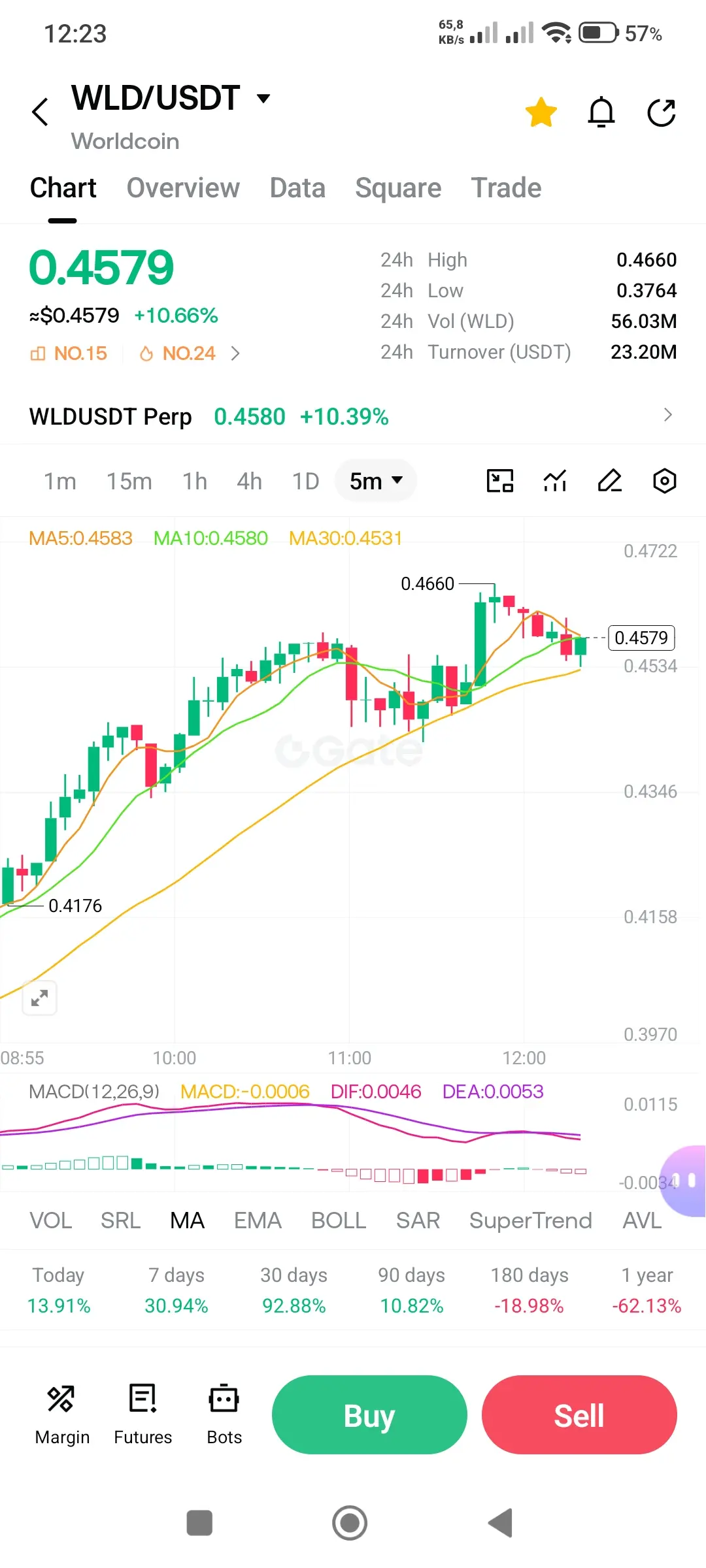Viewport: 706px width, 1568px height.
Task: Tap the red Sell button
Action: pos(579,1415)
